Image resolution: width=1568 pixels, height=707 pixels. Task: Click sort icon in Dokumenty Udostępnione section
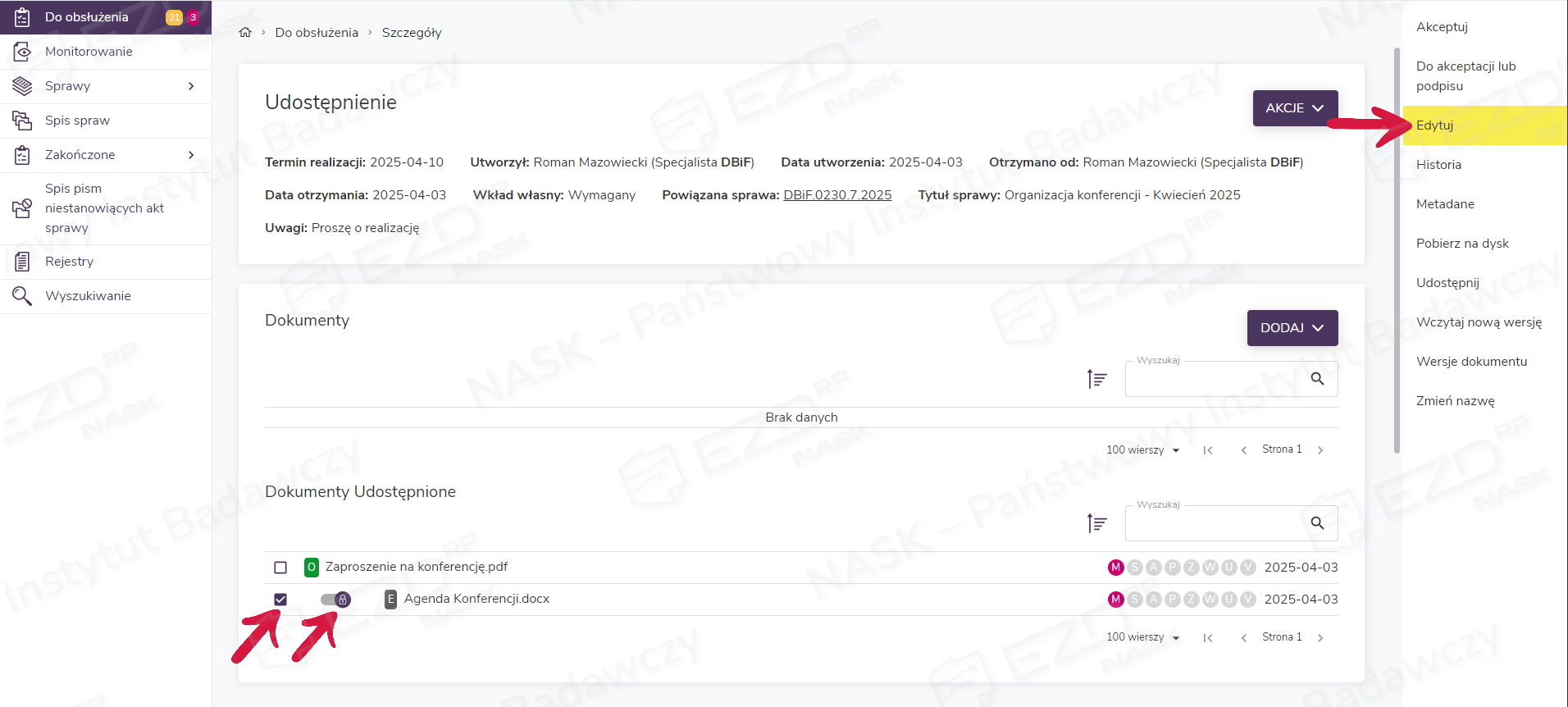pyautogui.click(x=1096, y=523)
